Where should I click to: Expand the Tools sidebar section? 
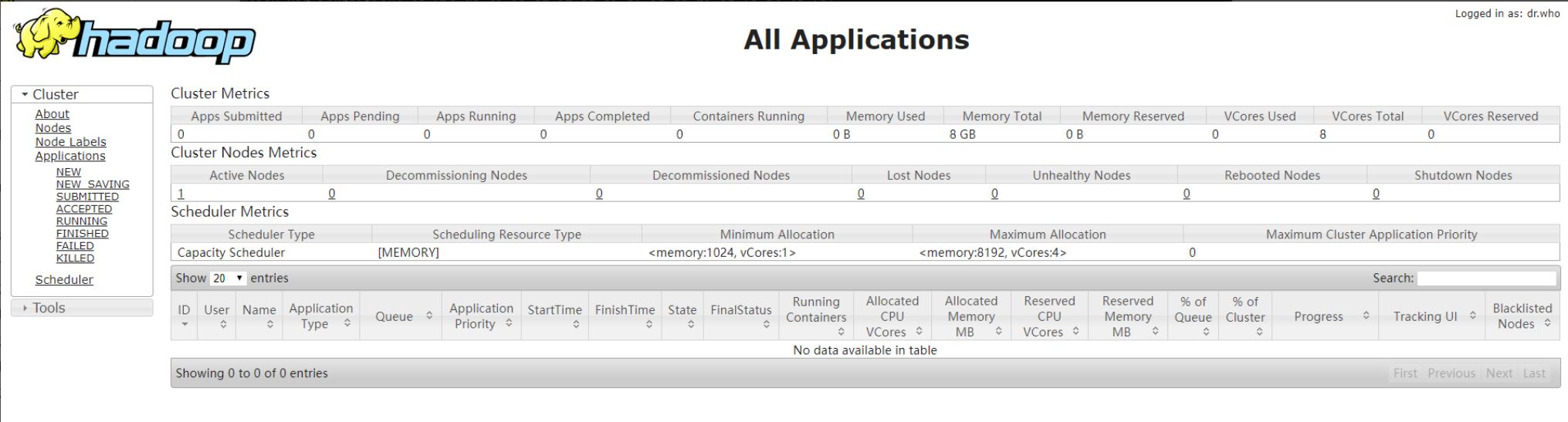(x=49, y=308)
